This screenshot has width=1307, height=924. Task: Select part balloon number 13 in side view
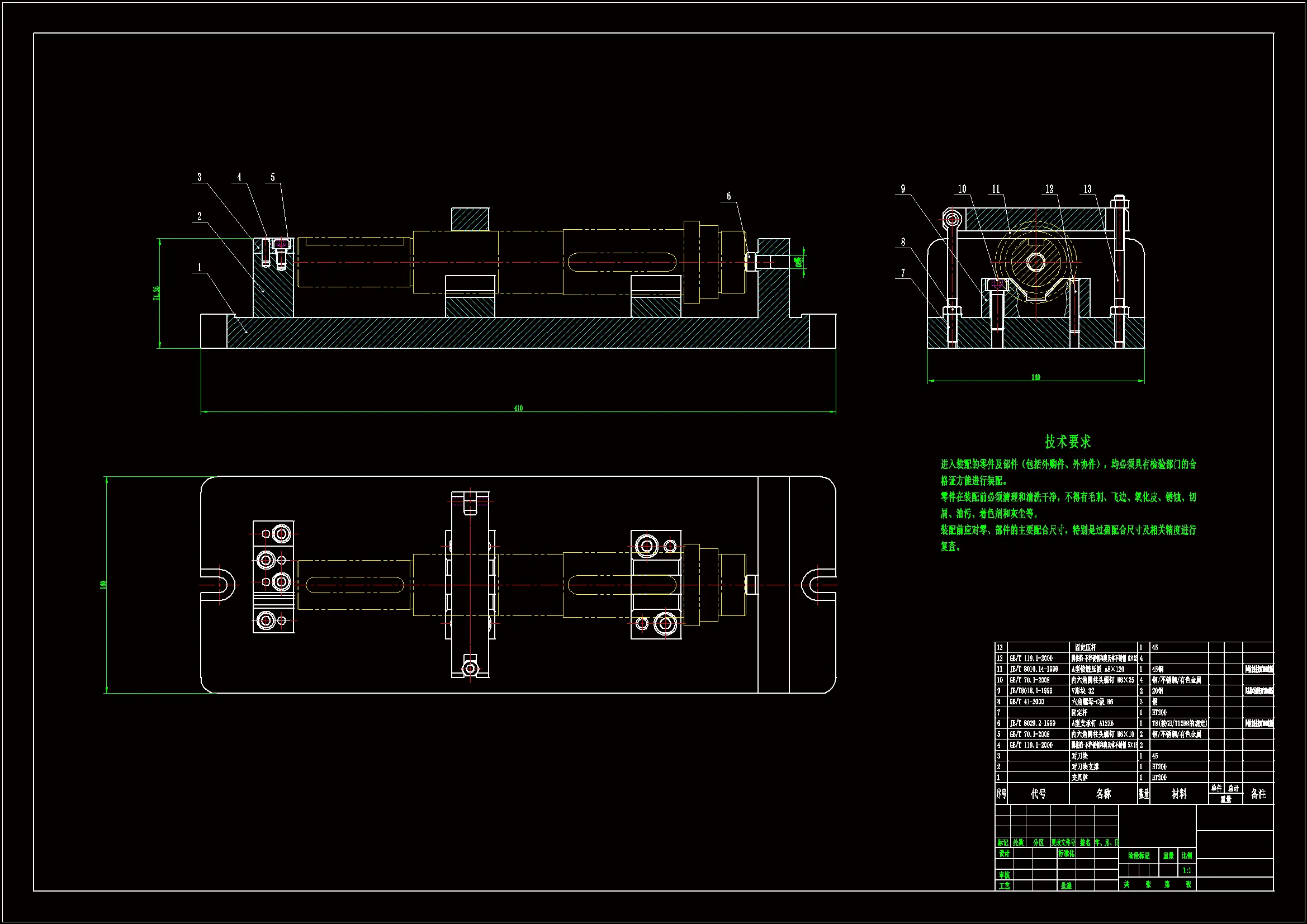tap(1087, 189)
